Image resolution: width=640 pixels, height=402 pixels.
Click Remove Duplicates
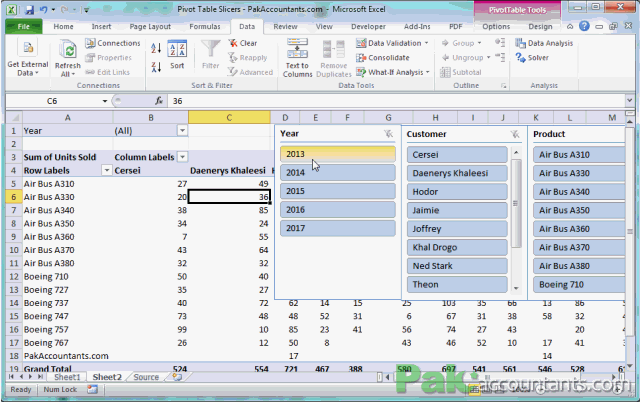click(333, 59)
